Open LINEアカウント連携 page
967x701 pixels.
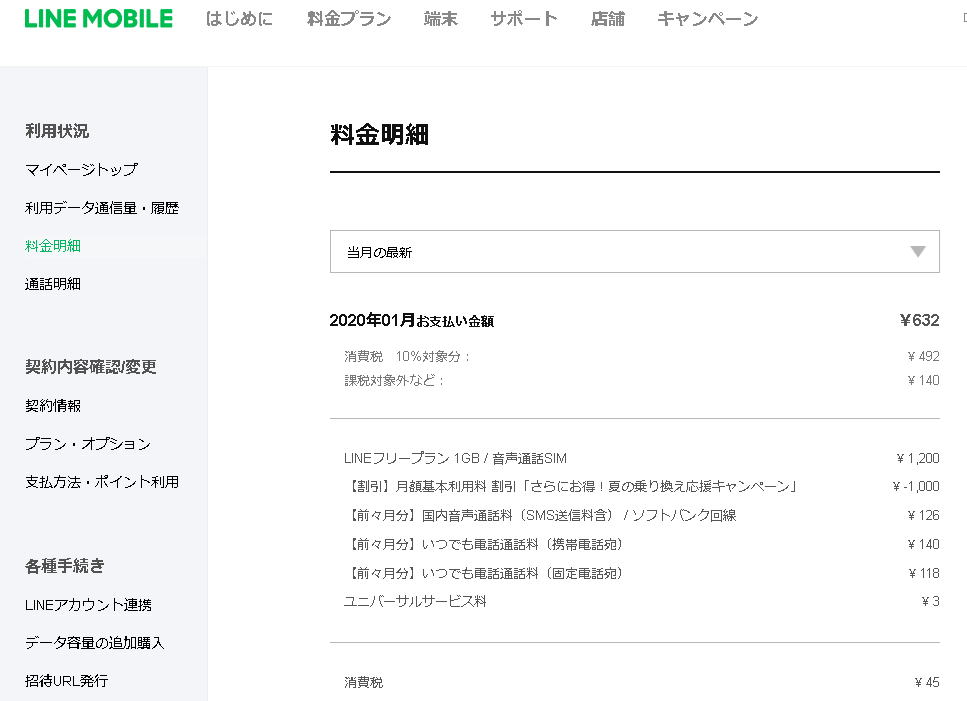88,605
